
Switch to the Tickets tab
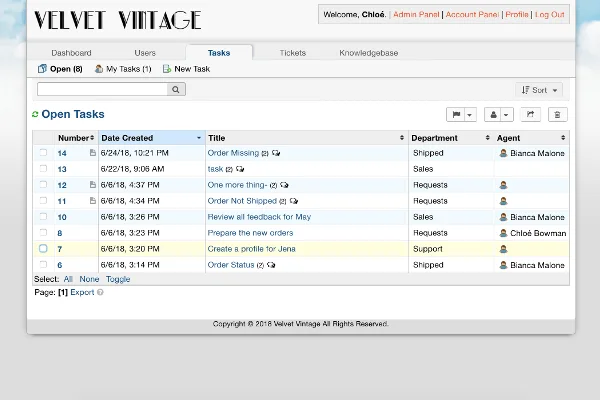pos(293,53)
